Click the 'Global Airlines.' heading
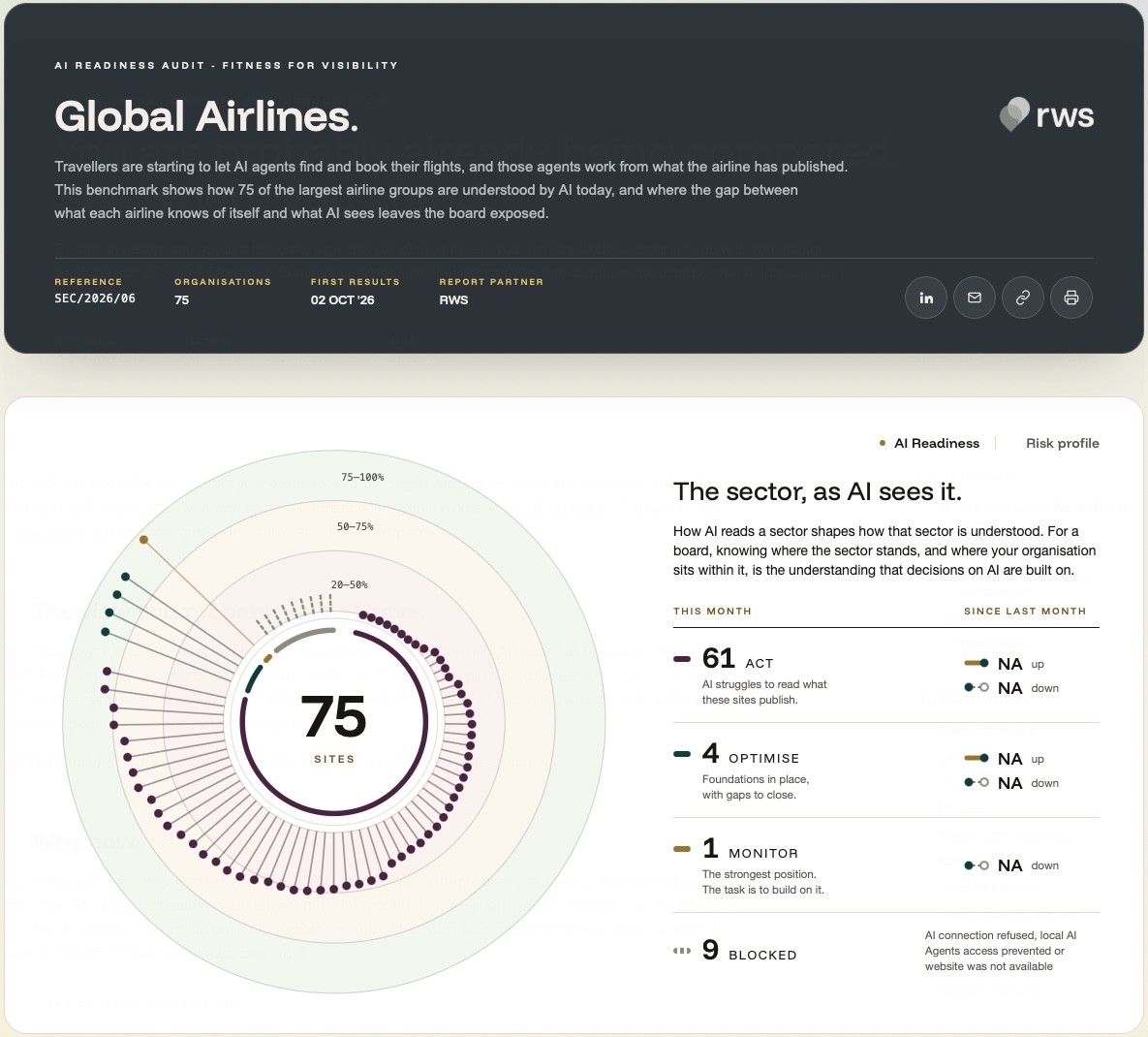Screen dimensions: 1148x1037 coord(206,116)
